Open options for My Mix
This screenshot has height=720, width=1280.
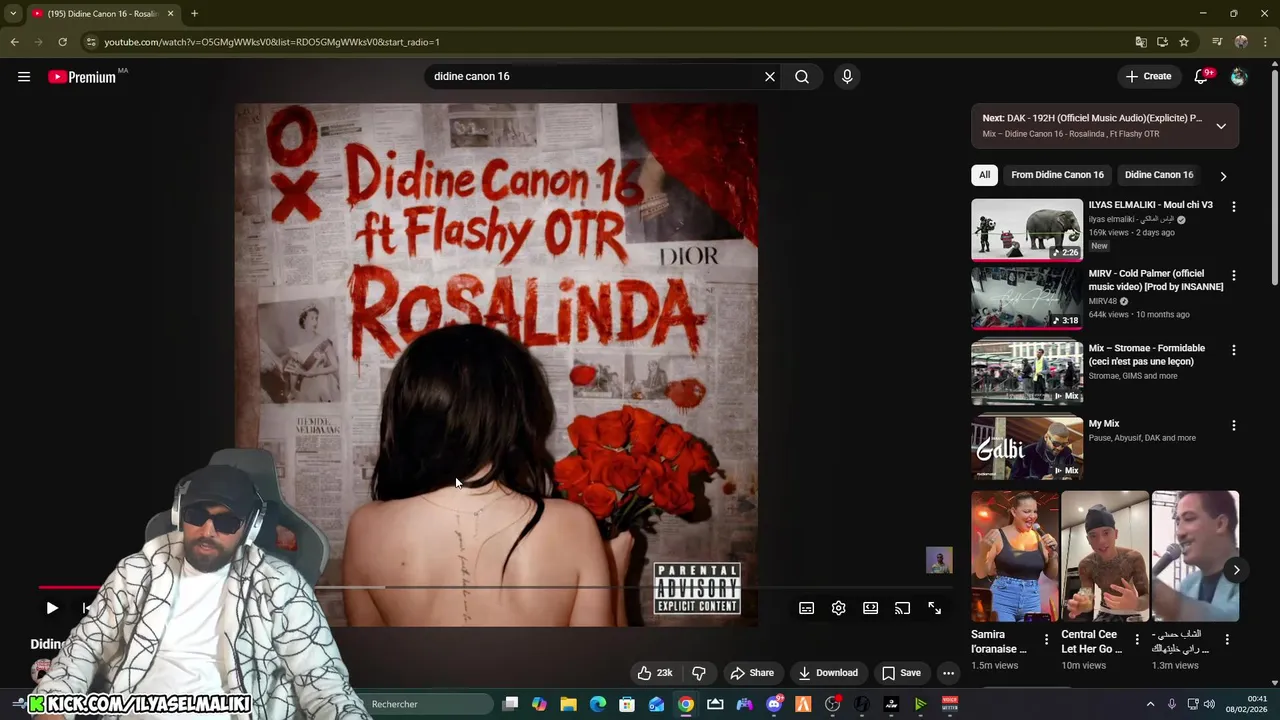pos(1233,425)
